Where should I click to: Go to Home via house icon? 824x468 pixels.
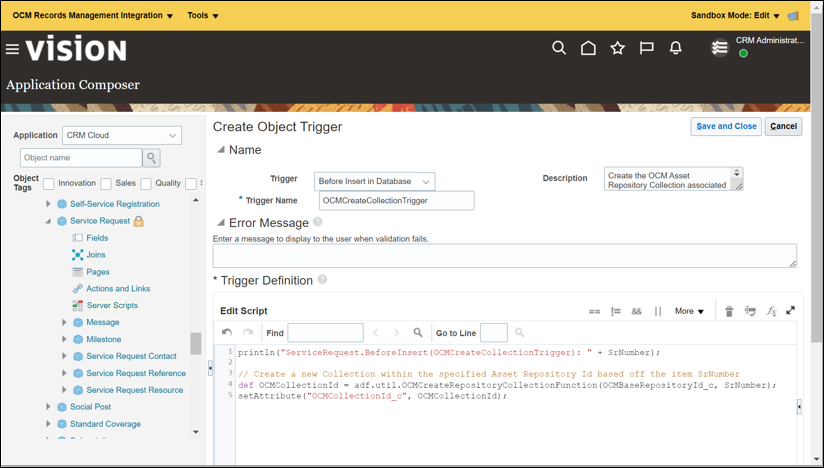(x=588, y=48)
